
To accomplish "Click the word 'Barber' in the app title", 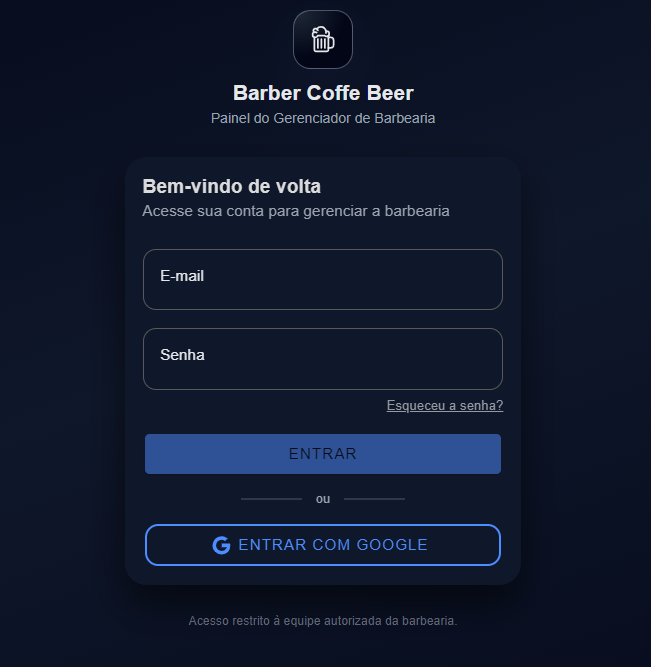I will [x=266, y=93].
